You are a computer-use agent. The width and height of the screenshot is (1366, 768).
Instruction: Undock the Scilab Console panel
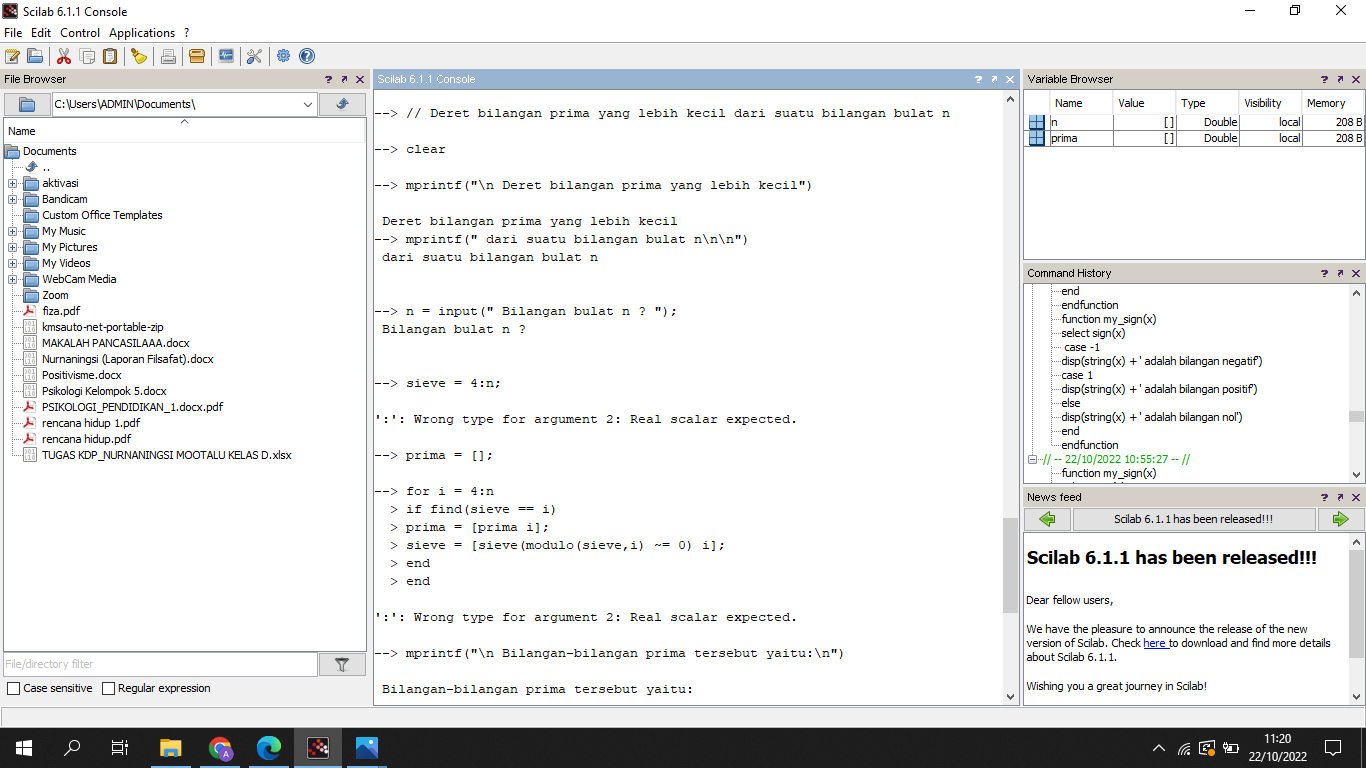coord(994,79)
